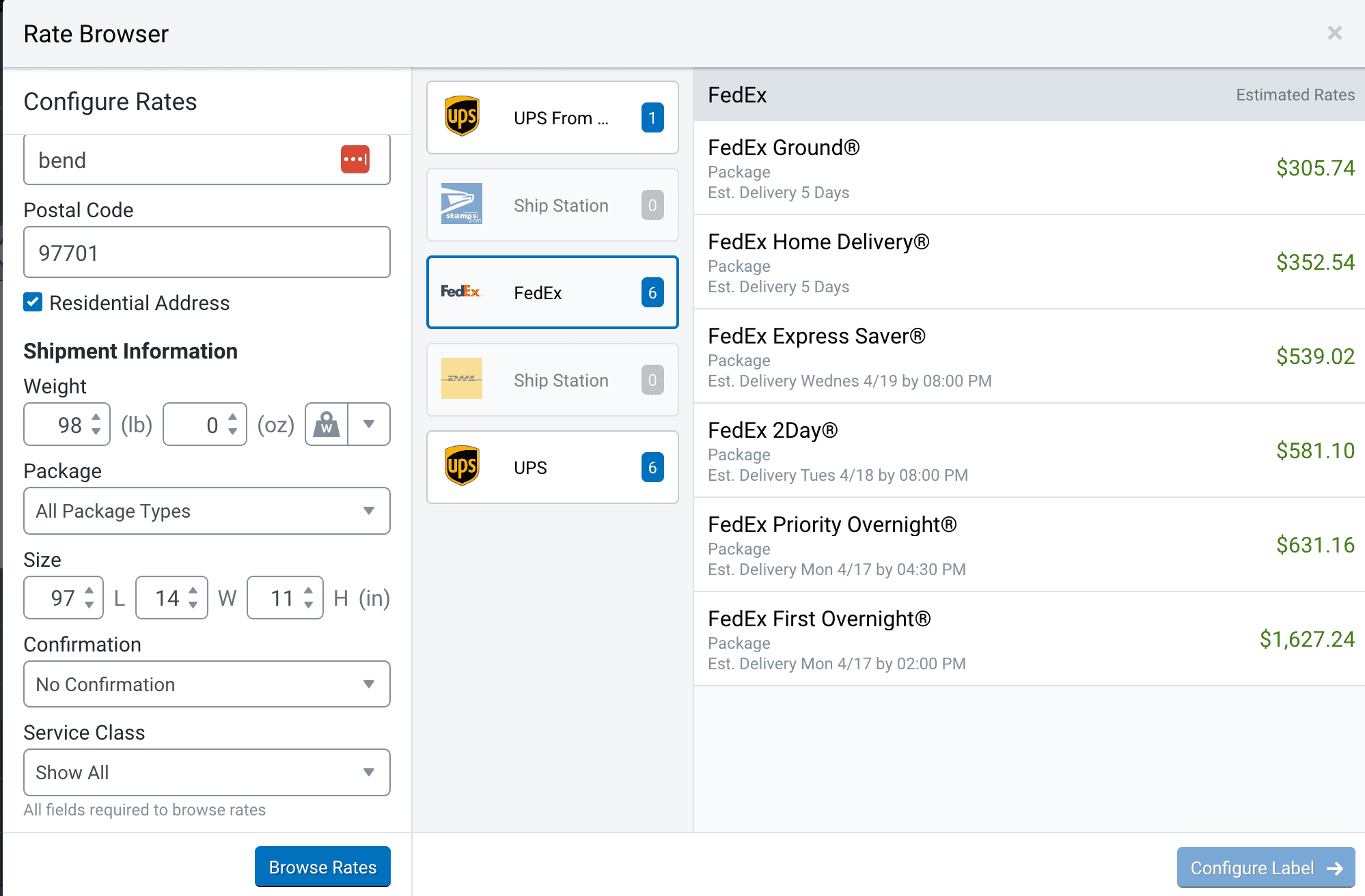Viewport: 1365px width, 896px height.
Task: Click the Stamps.com Ship Station zero count badge
Action: (x=652, y=205)
